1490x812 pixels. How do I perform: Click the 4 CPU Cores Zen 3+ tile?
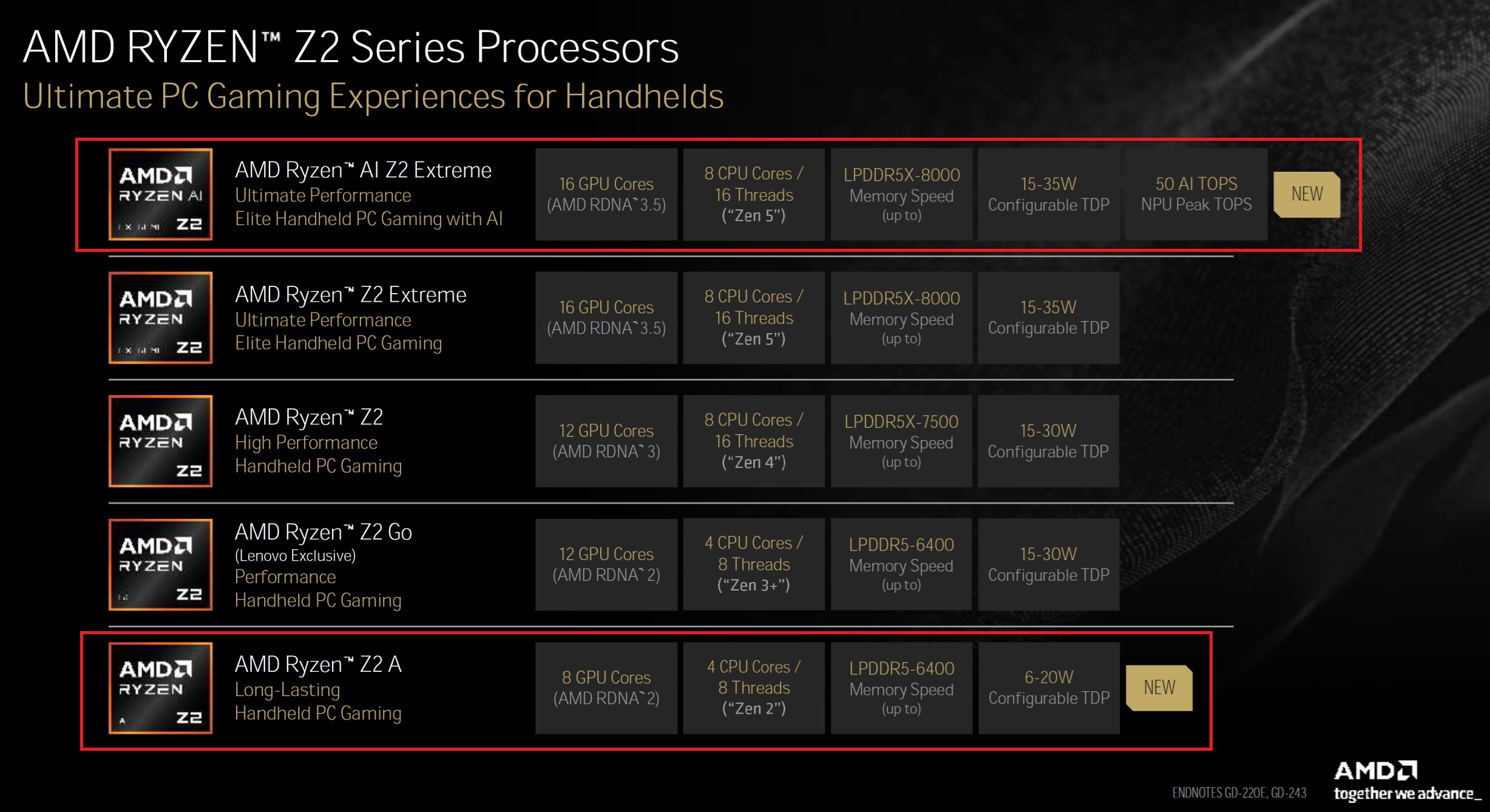coord(754,564)
